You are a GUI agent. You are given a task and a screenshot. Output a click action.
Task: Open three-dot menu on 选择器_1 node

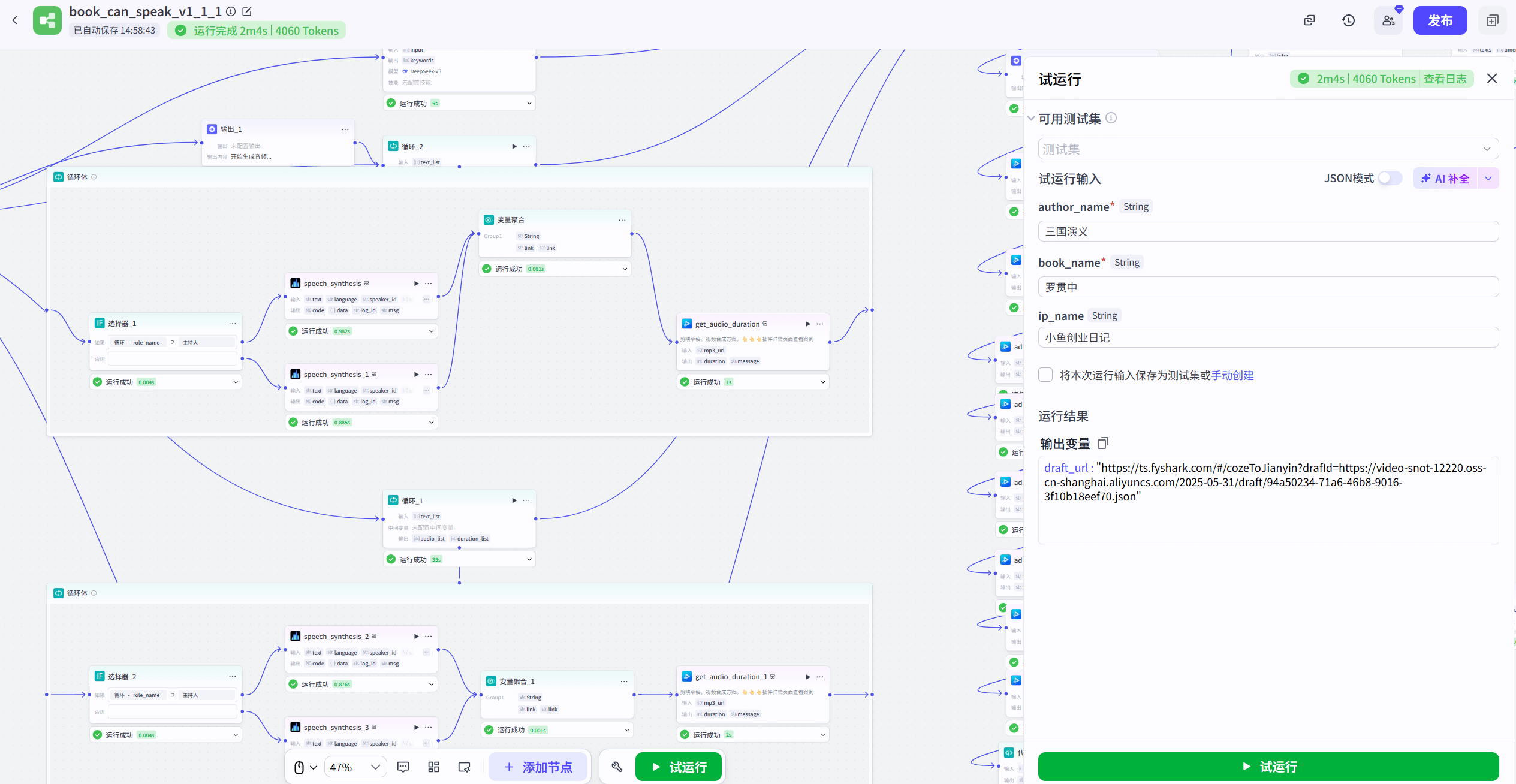tap(232, 324)
